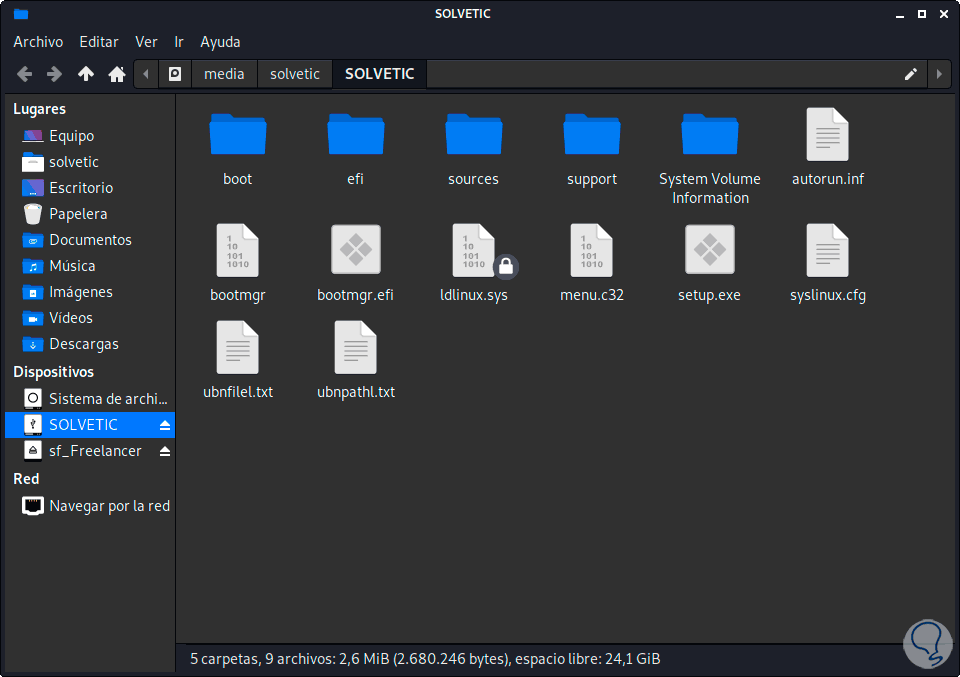Open the Editar menu
This screenshot has width=960, height=677.
pyautogui.click(x=99, y=42)
